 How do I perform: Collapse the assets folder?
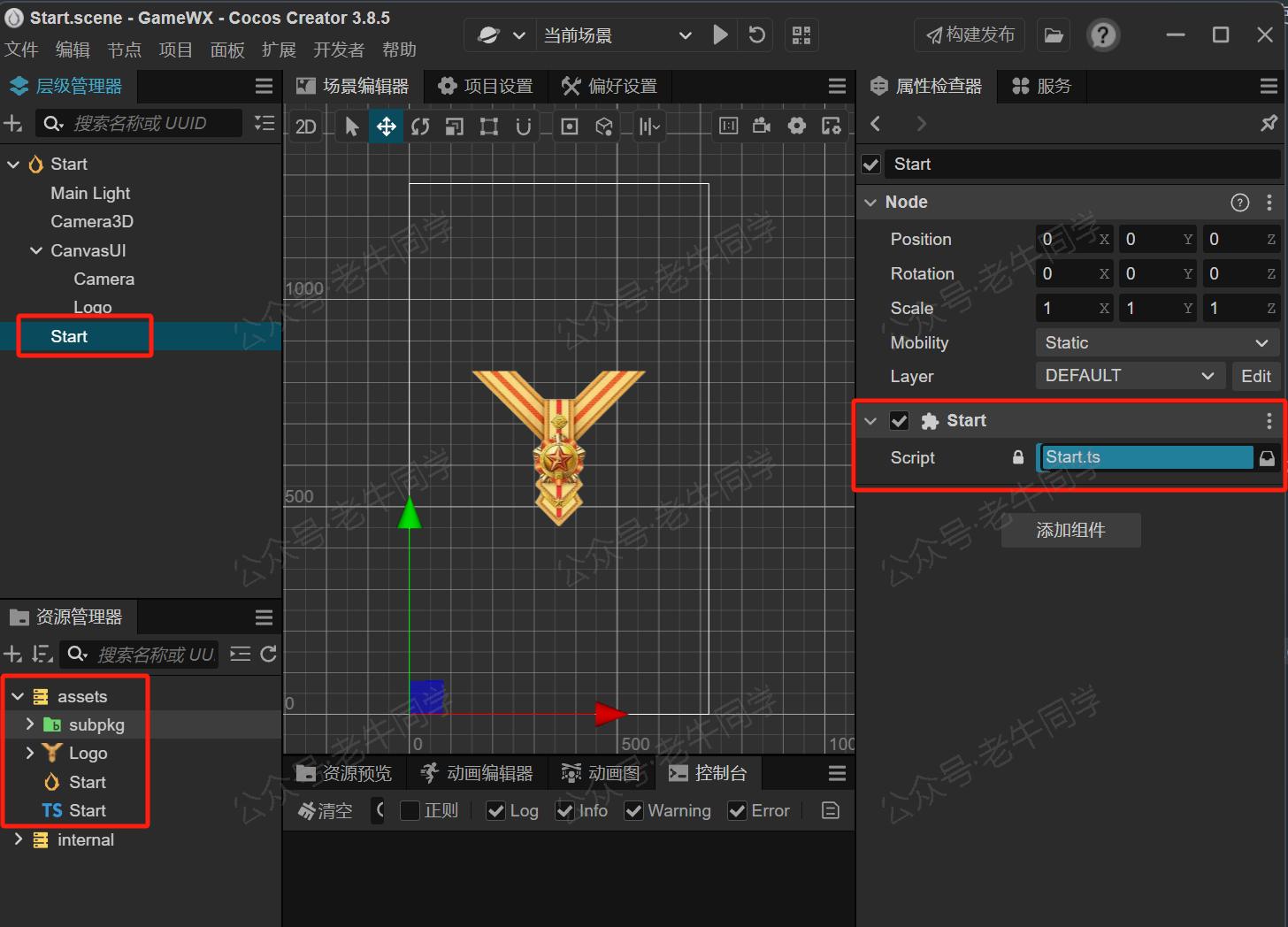point(18,697)
